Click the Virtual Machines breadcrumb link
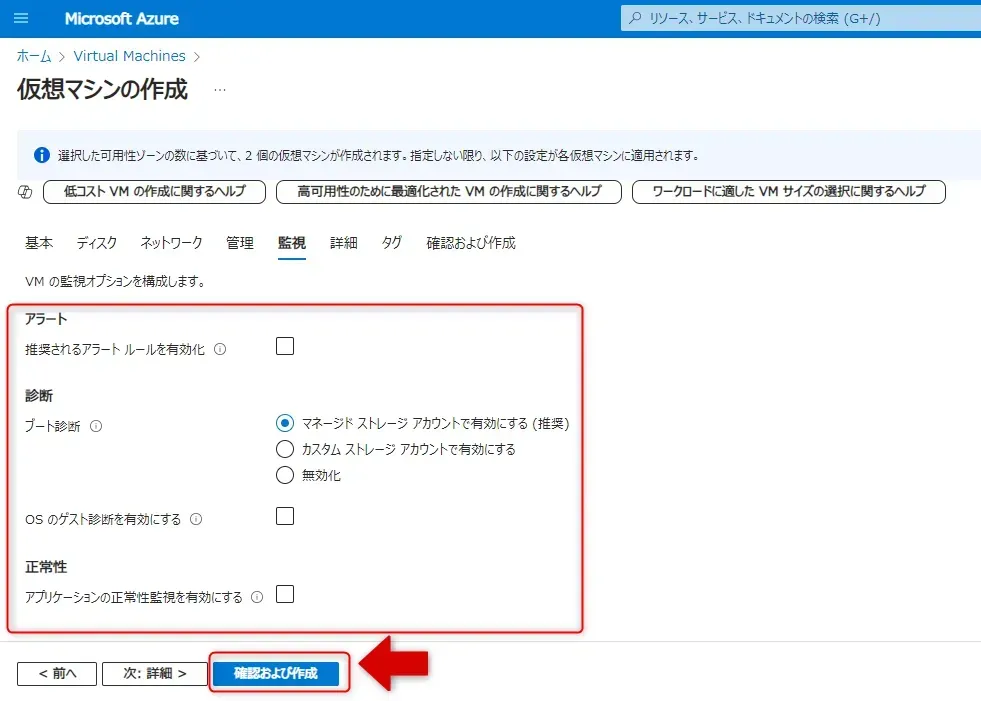 (129, 56)
